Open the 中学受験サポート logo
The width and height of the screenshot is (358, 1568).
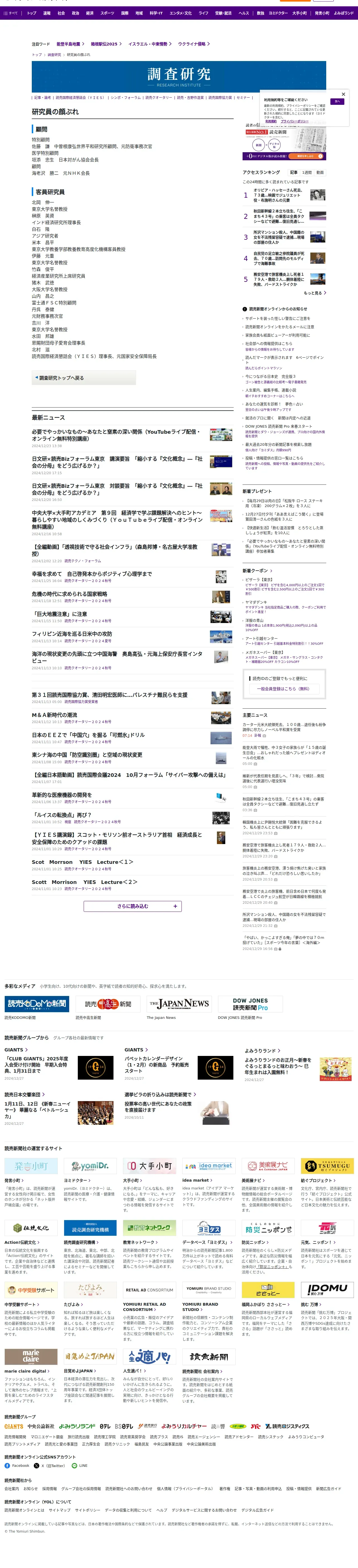[x=31, y=1289]
